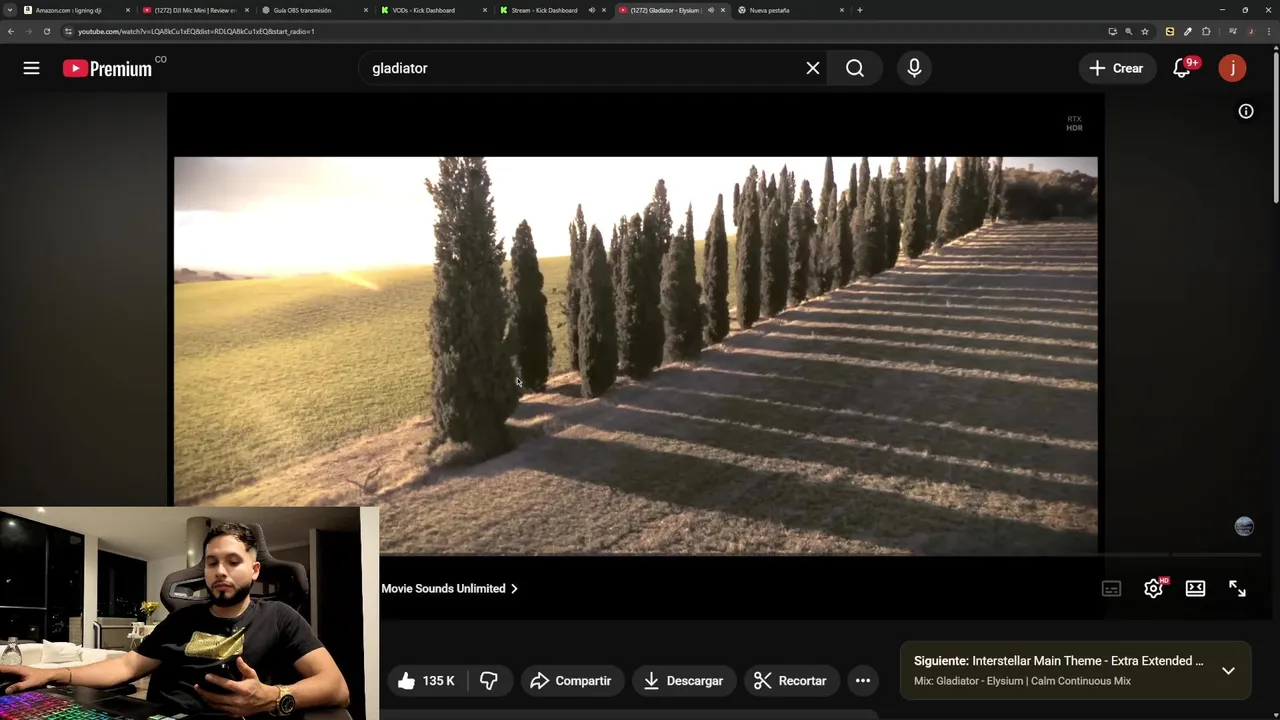Expand the Siguiente up-next panel chevron
1280x720 pixels.
pos(1228,671)
